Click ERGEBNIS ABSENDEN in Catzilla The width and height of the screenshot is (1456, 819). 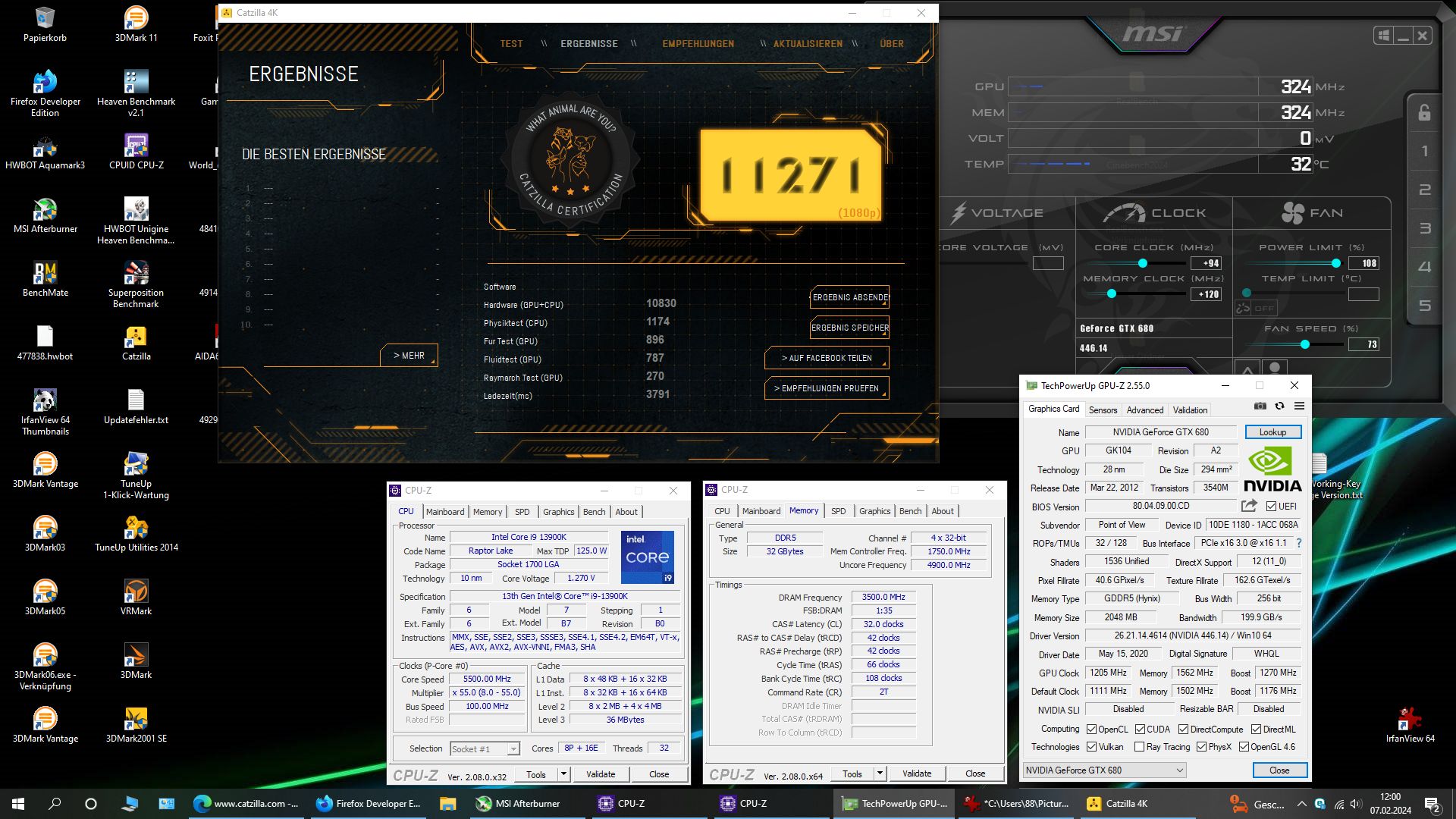[x=849, y=297]
